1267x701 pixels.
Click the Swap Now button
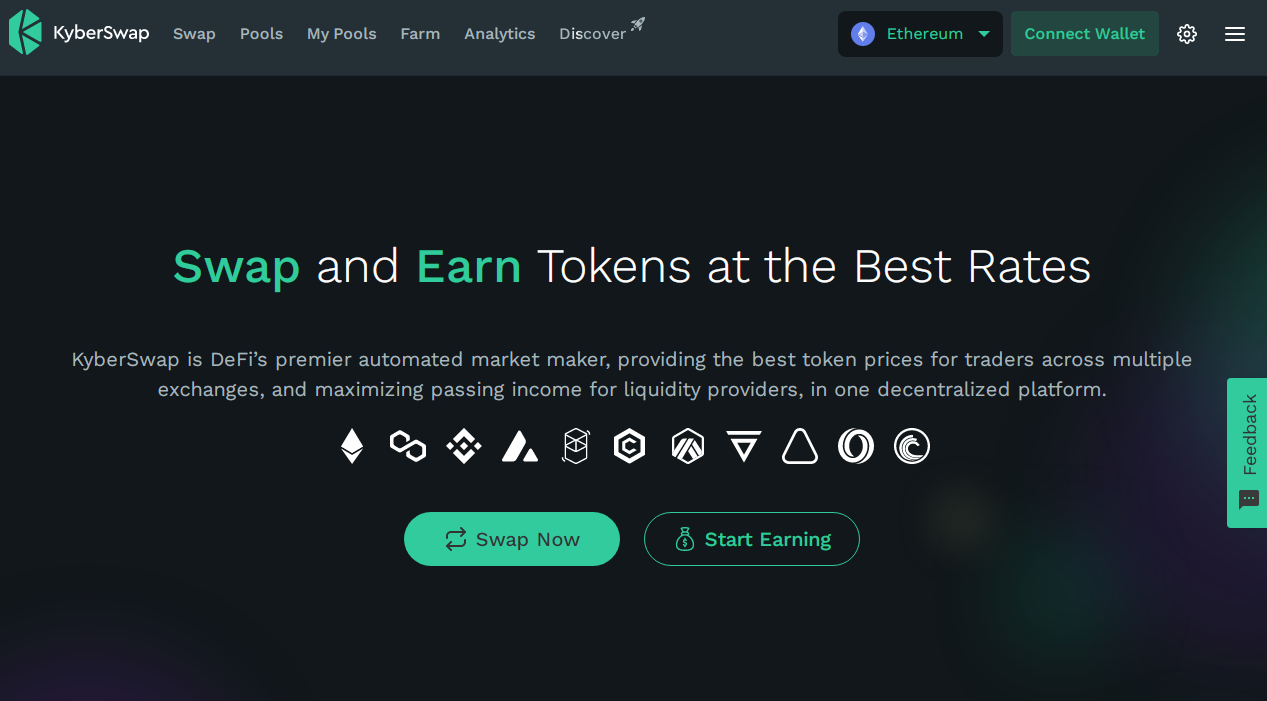click(x=512, y=539)
